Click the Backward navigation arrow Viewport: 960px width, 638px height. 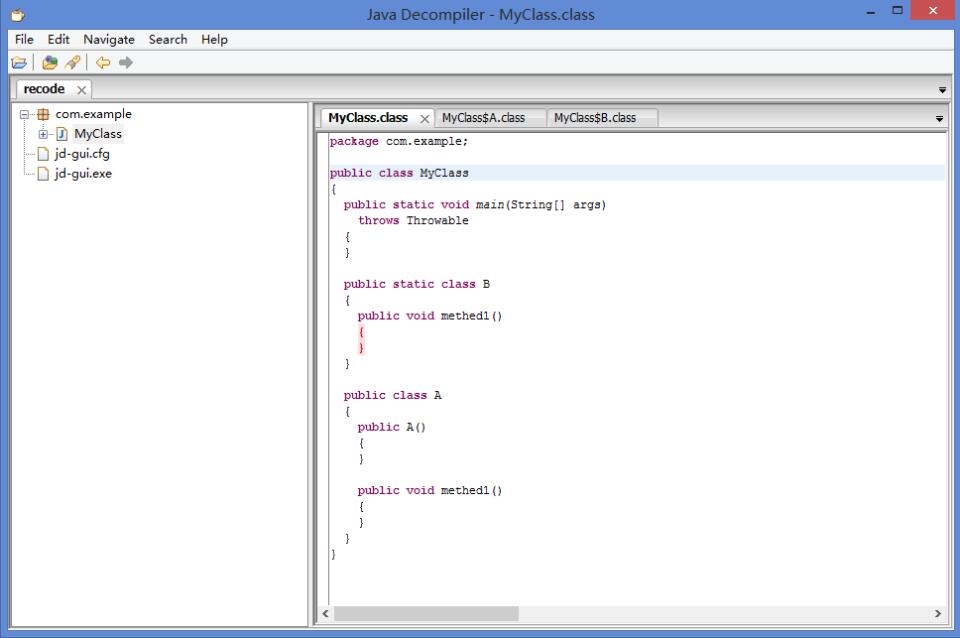coord(102,63)
